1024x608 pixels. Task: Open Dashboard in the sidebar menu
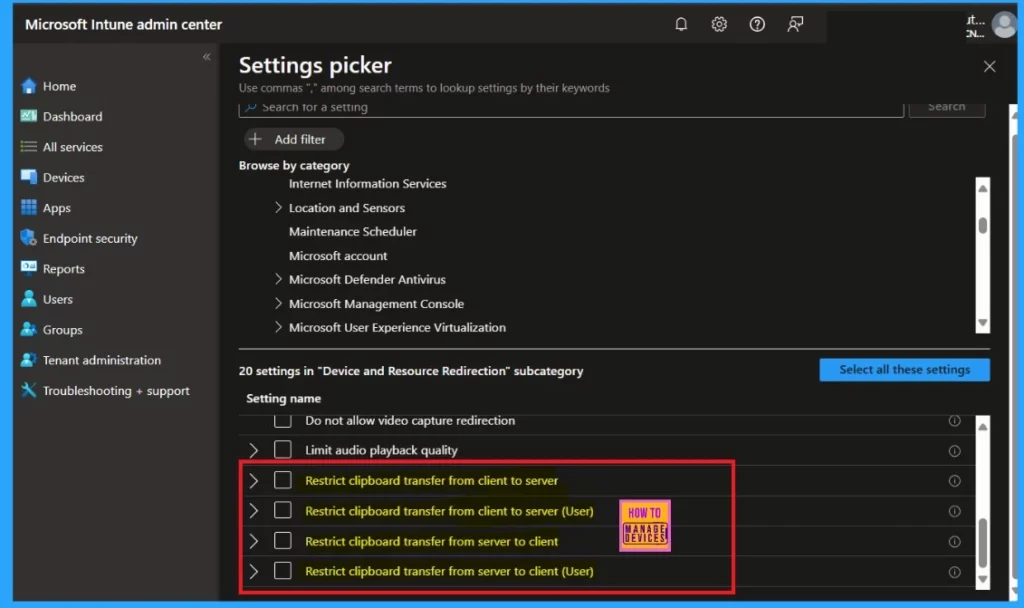(x=72, y=116)
